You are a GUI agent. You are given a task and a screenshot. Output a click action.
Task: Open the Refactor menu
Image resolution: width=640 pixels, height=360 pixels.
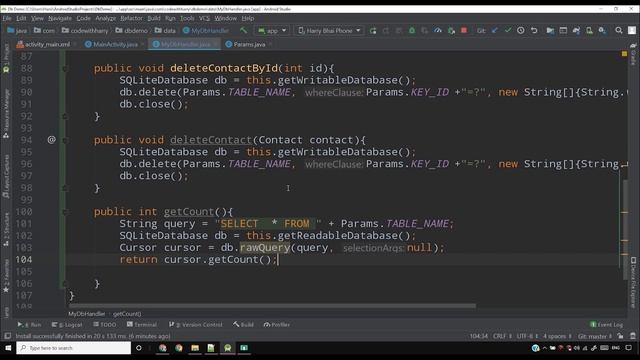pyautogui.click(x=131, y=18)
